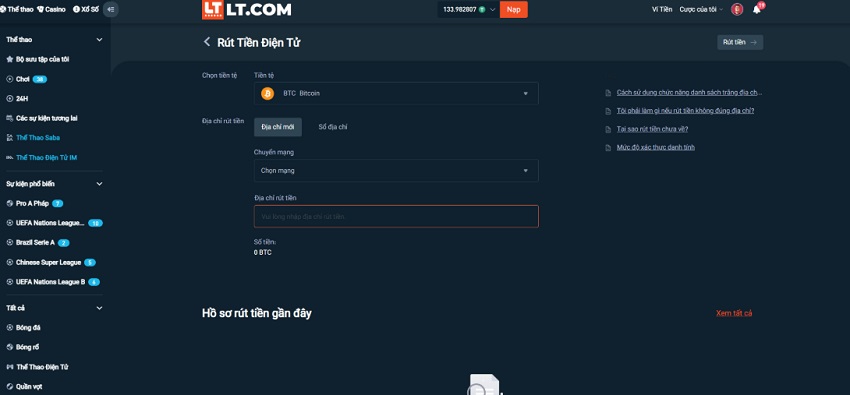Click the document icon beside Tại sao rút tiền chưa về
Viewport: 850px width, 395px height.
(608, 129)
